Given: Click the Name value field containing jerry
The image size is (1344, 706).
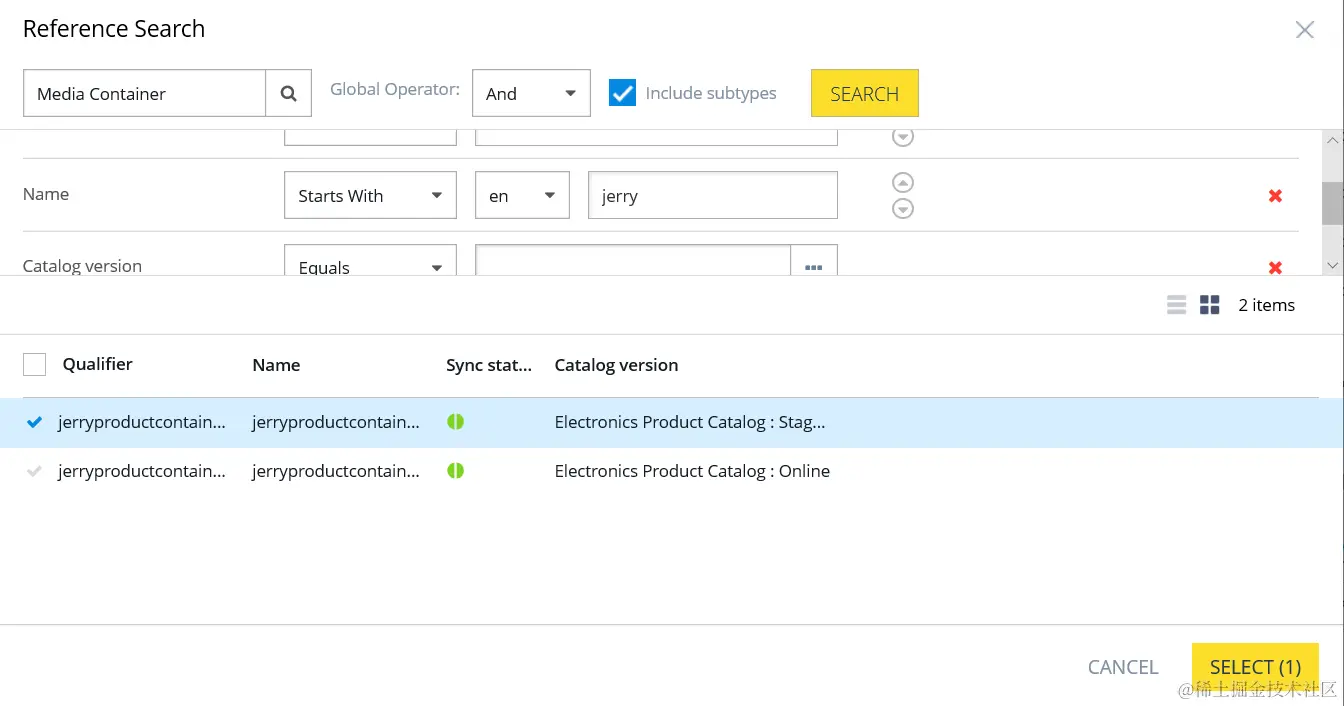Looking at the screenshot, I should coord(712,196).
